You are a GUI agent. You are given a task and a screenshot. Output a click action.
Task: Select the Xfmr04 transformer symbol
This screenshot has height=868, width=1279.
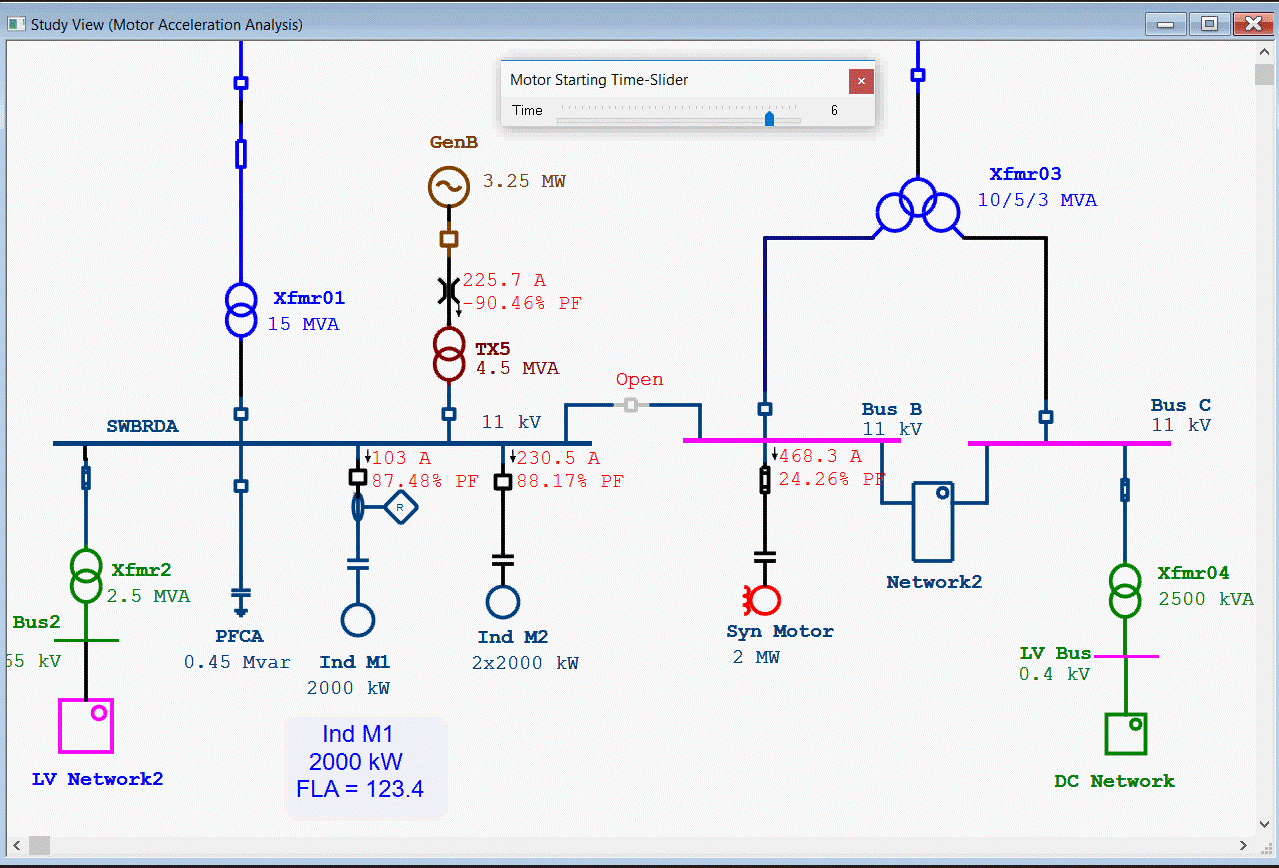tap(1125, 591)
